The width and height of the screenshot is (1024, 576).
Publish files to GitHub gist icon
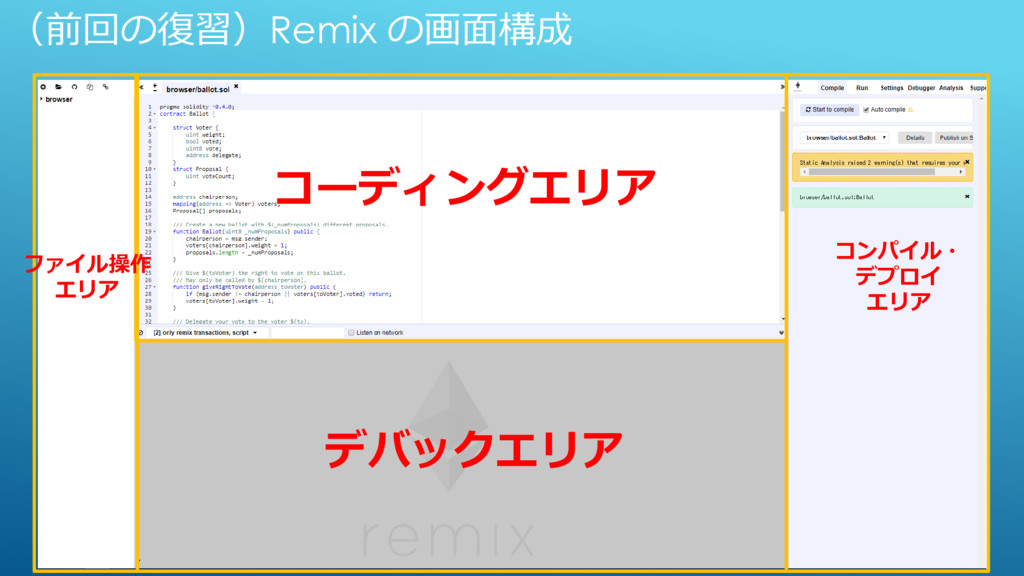pos(74,86)
